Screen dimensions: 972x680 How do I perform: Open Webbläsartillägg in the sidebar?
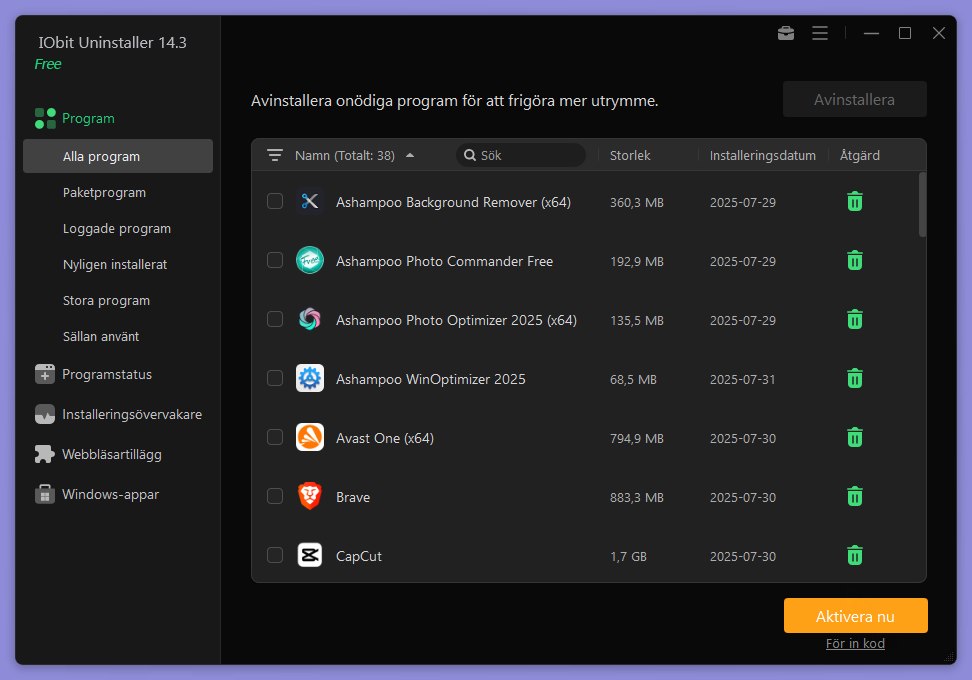pos(111,454)
